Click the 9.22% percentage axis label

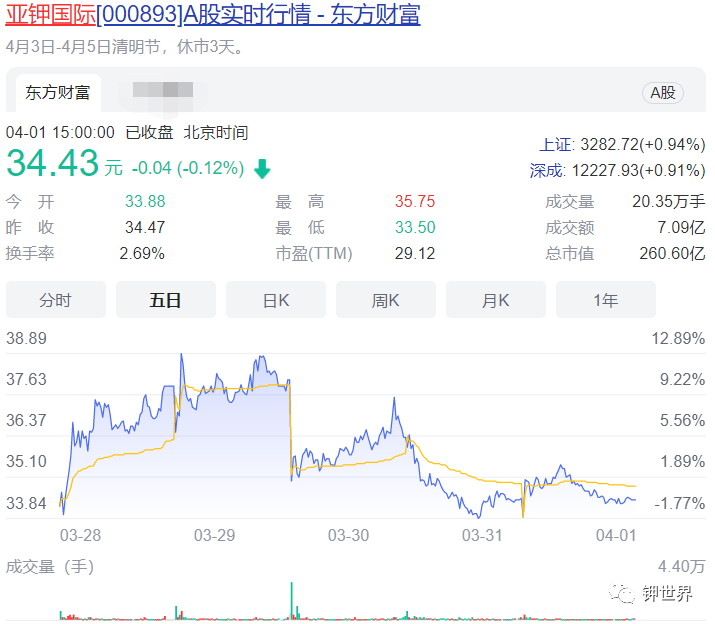[683, 379]
